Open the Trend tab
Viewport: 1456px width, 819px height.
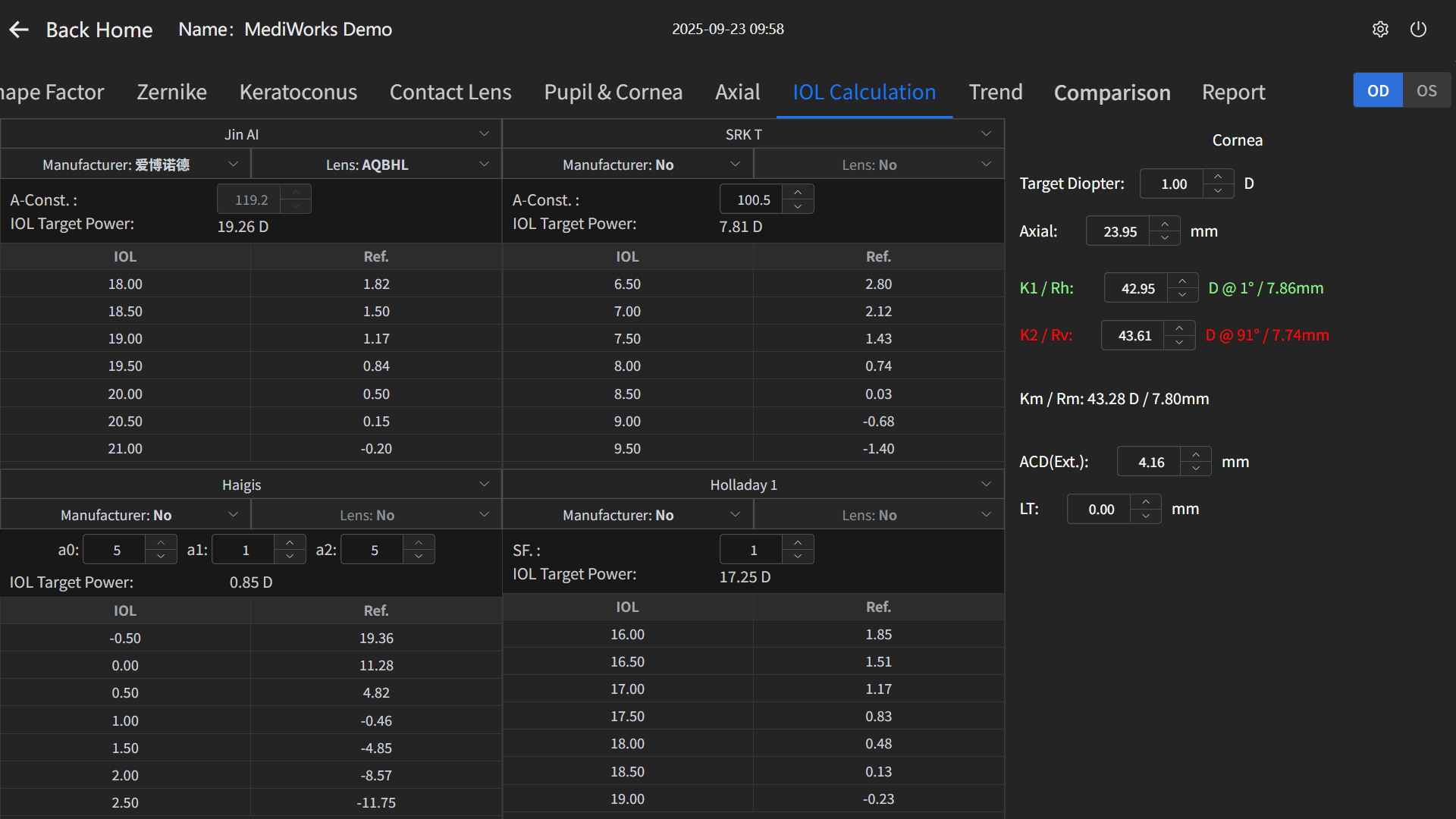995,93
